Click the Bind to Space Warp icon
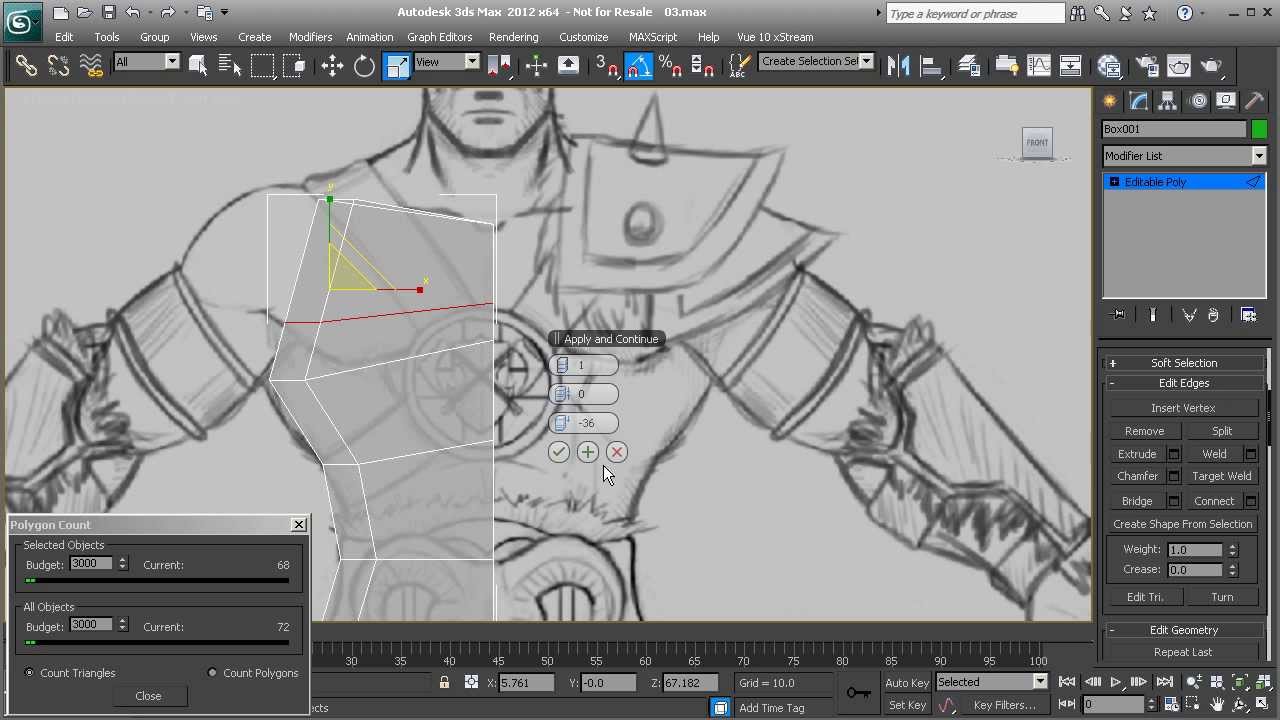The width and height of the screenshot is (1280, 720). pyautogui.click(x=91, y=66)
